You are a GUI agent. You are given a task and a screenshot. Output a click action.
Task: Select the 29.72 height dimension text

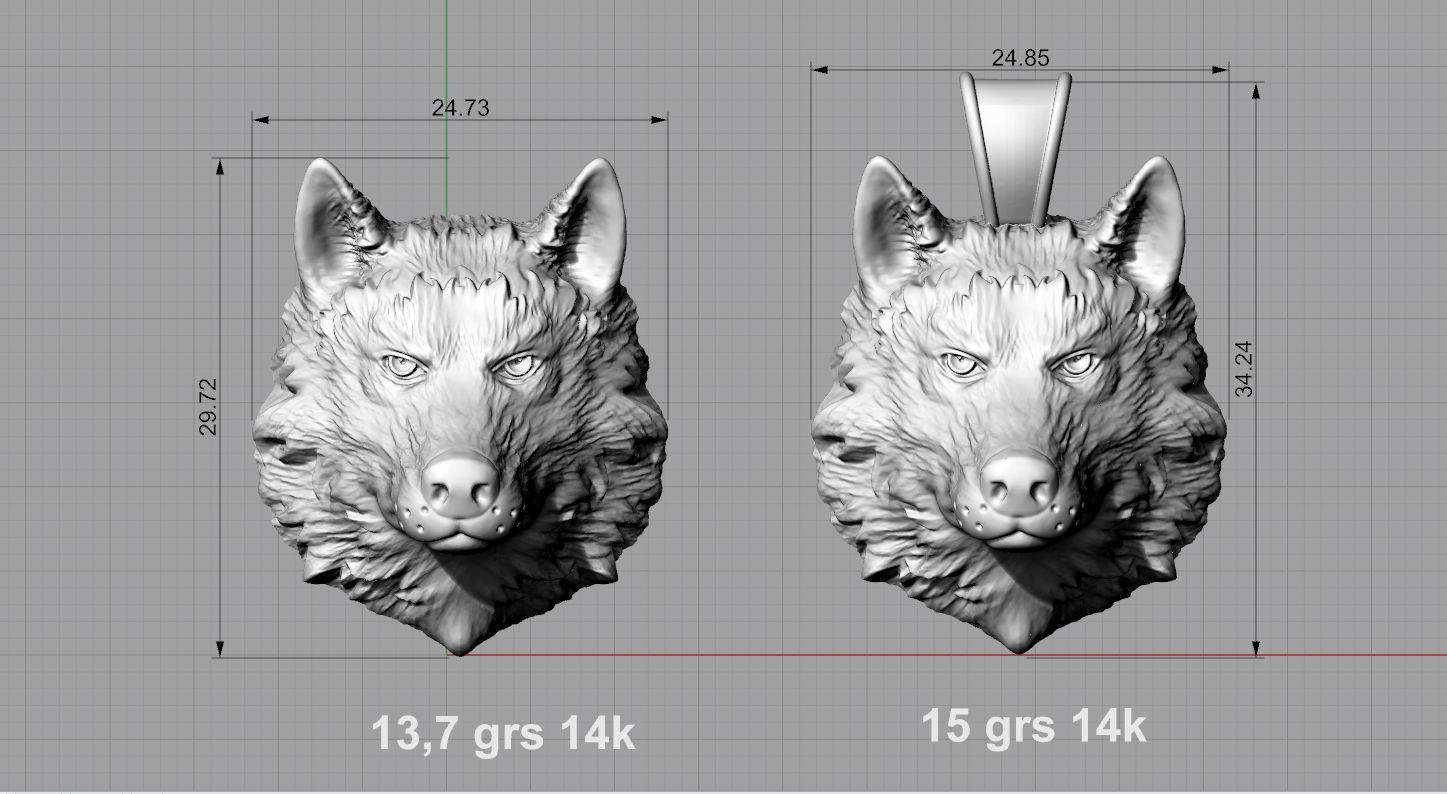pyautogui.click(x=209, y=406)
